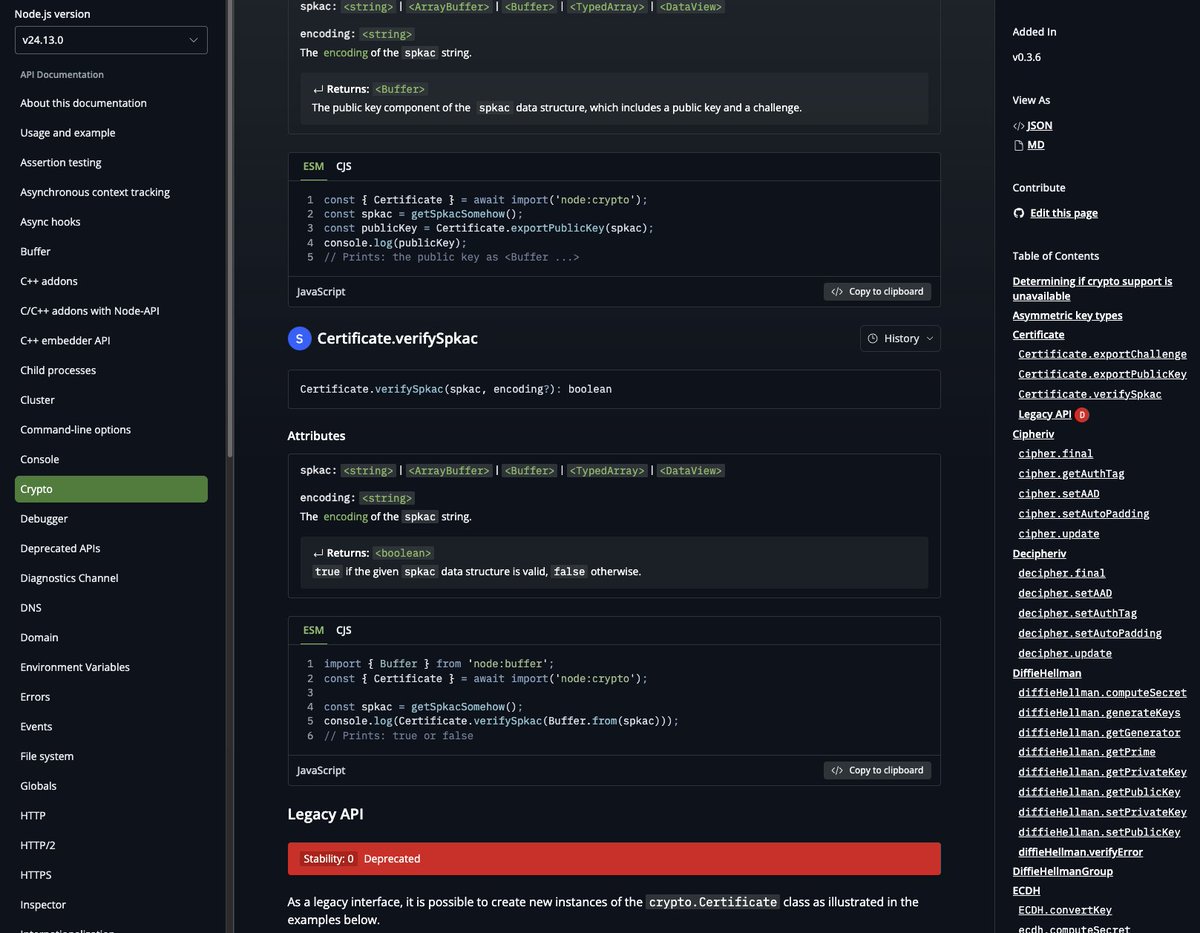Select the highlighted Crypto sidebar item
The height and width of the screenshot is (933, 1200).
click(x=111, y=489)
